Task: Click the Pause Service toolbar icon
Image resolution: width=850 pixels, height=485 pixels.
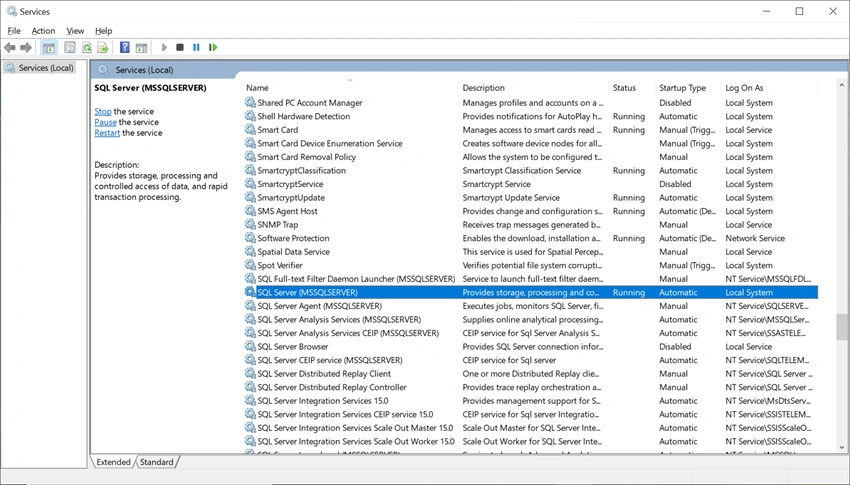Action: pos(196,48)
